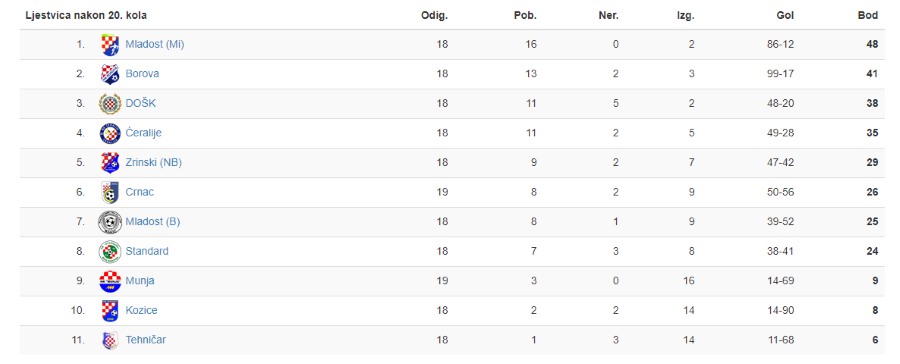Click the Ćeralije club crest
Image resolution: width=900 pixels, height=364 pixels.
[x=110, y=133]
